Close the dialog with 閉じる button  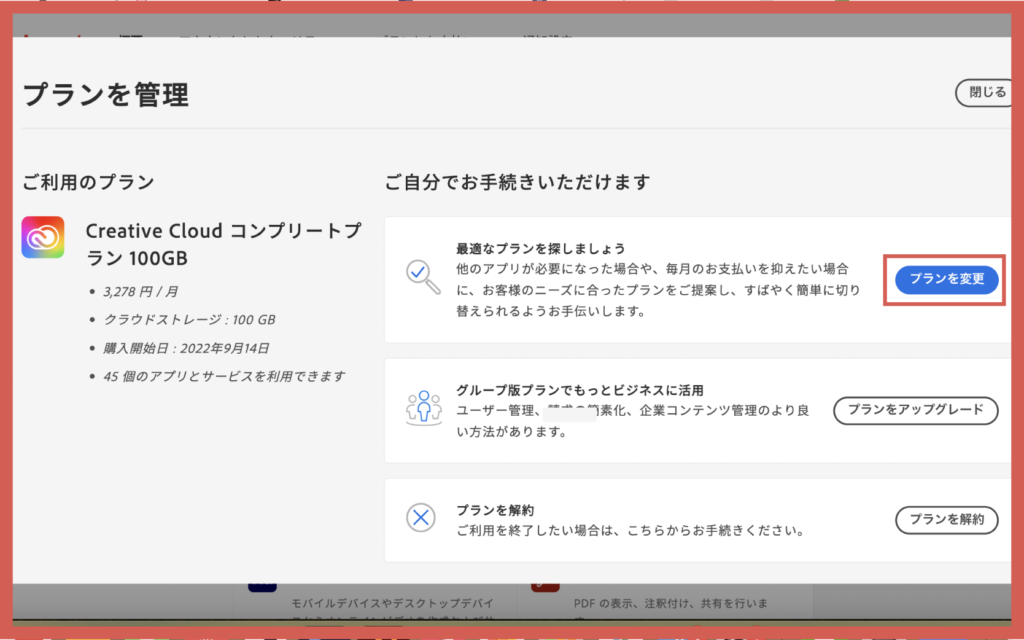985,93
